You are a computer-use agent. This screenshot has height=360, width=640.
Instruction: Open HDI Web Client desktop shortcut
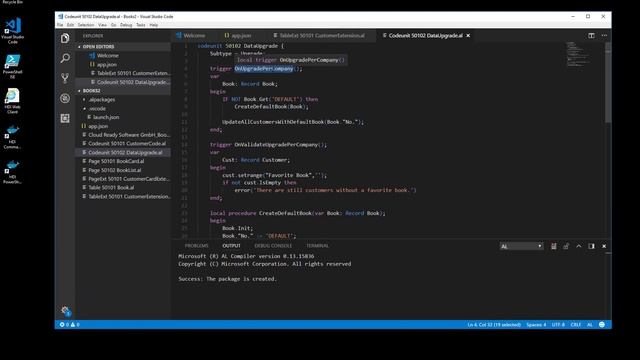click(13, 101)
